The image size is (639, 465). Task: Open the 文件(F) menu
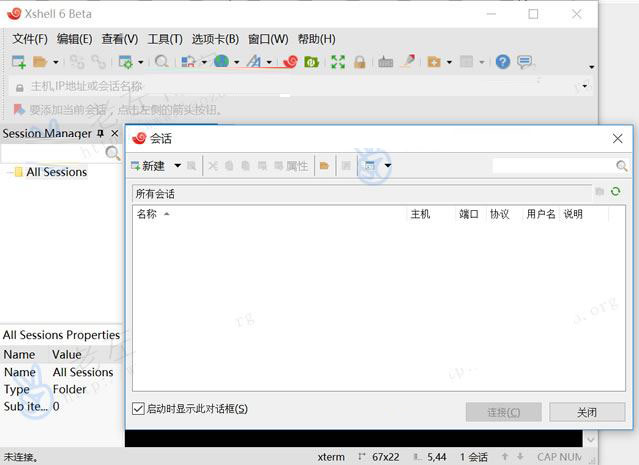30,39
